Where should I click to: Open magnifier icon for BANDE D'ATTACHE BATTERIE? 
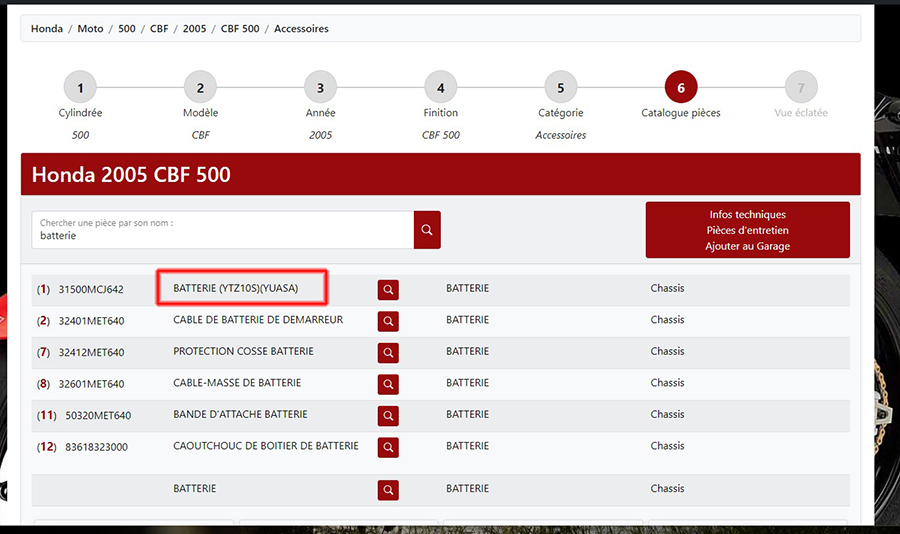tap(388, 416)
